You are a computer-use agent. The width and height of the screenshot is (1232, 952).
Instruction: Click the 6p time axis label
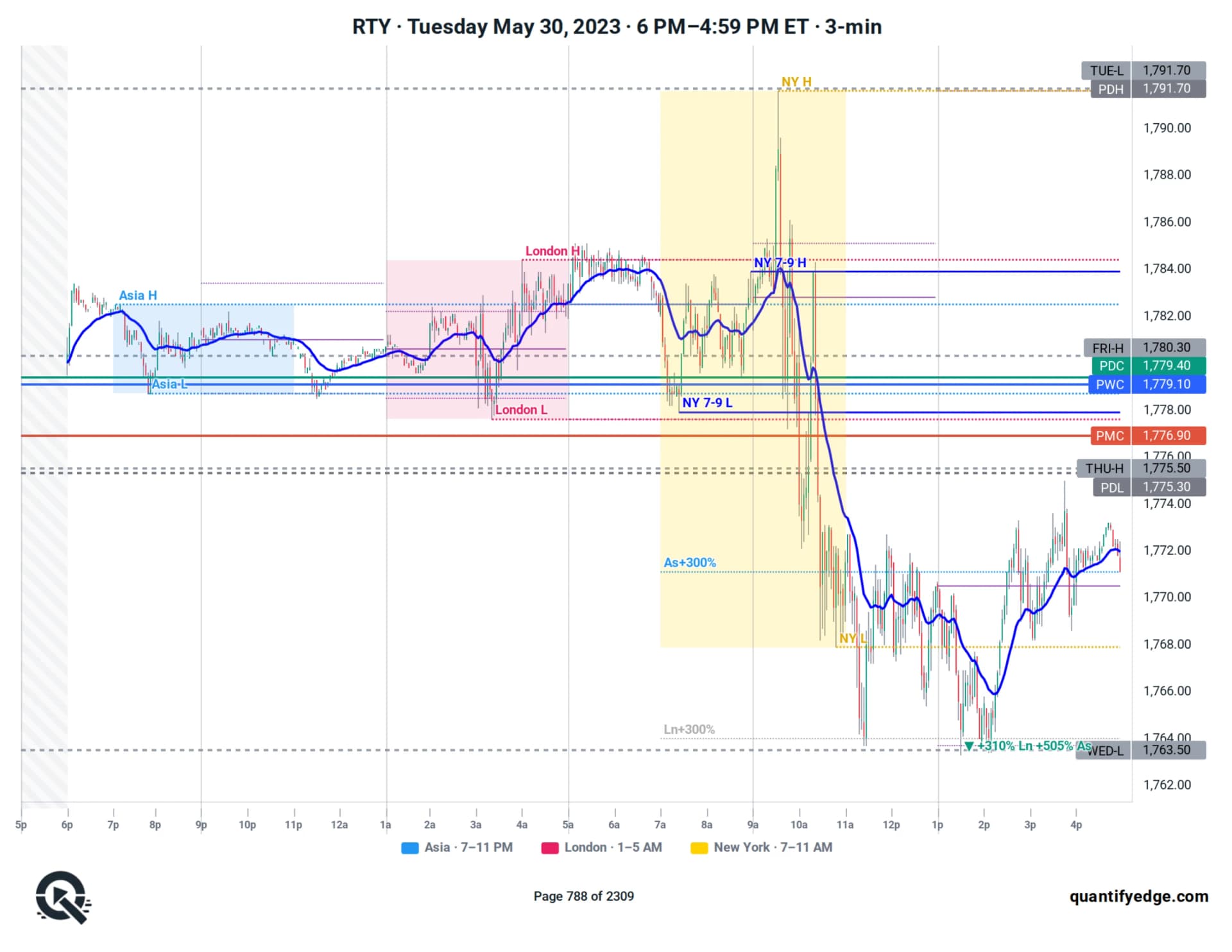pos(67,825)
